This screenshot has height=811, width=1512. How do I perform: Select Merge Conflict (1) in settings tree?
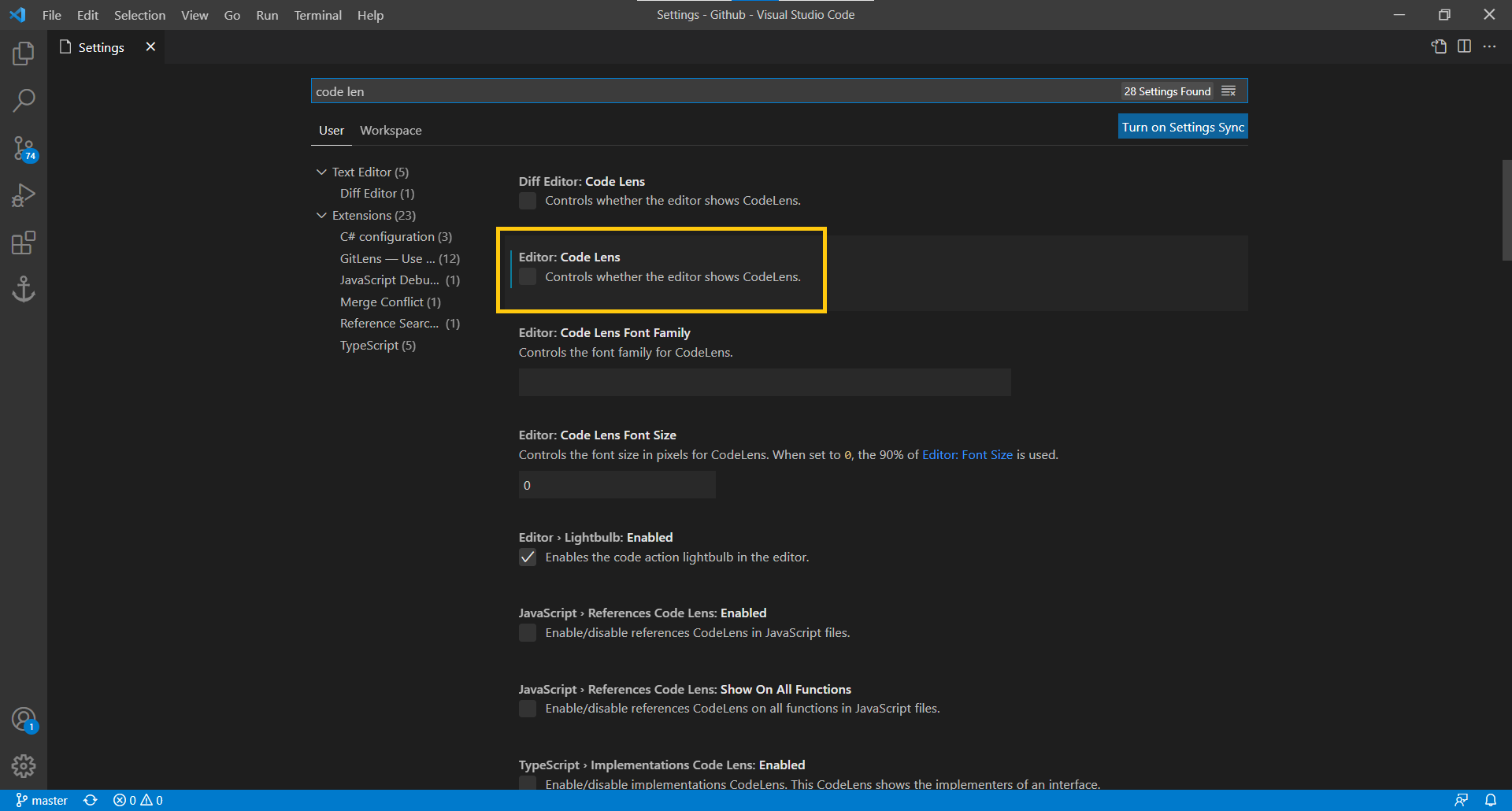(391, 302)
